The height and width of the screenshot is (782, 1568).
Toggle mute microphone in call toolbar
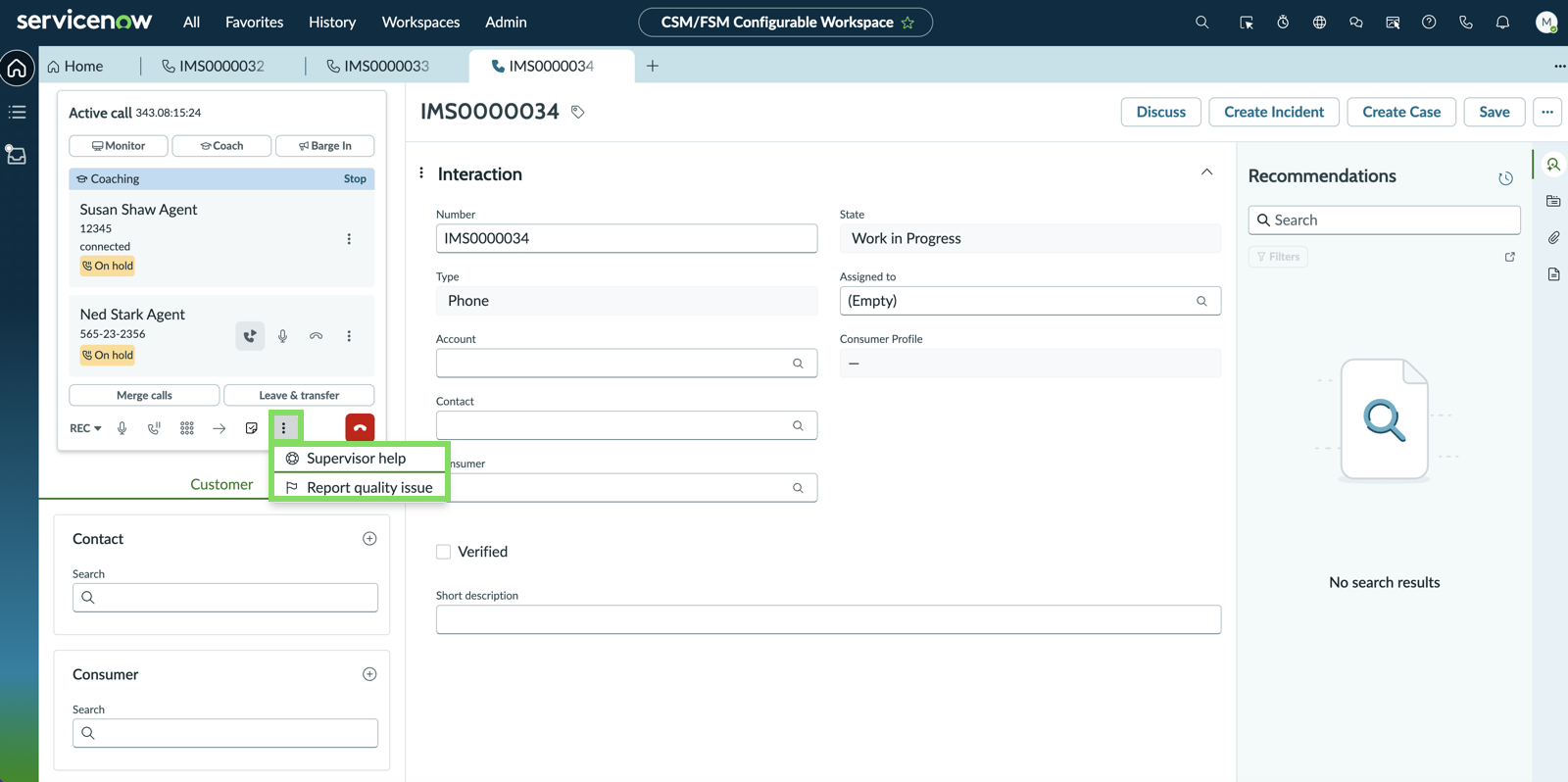coord(122,428)
